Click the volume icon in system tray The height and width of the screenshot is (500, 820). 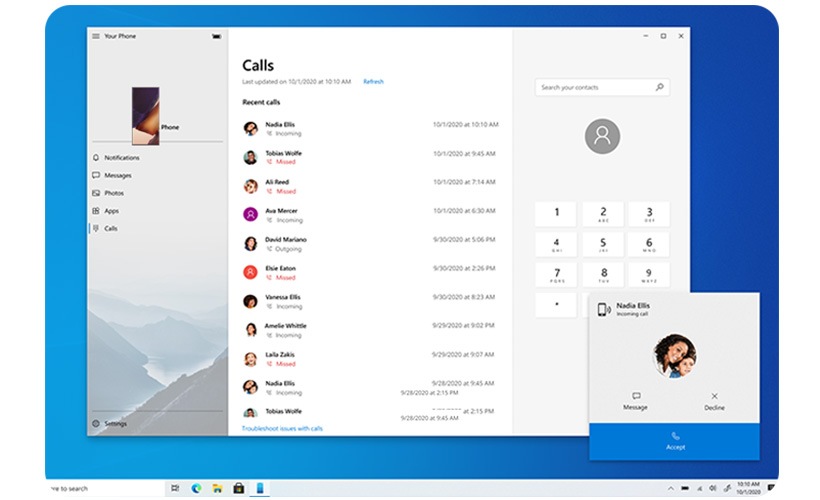(713, 488)
